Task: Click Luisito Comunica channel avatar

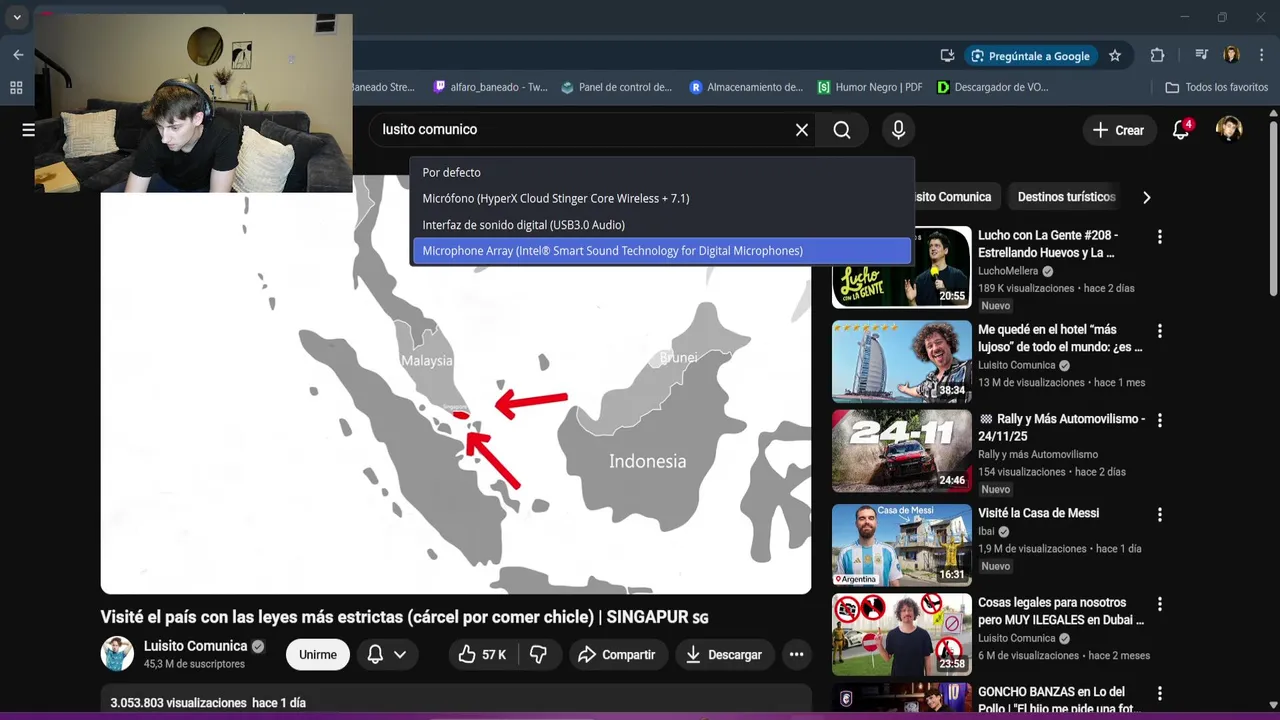Action: (x=117, y=654)
